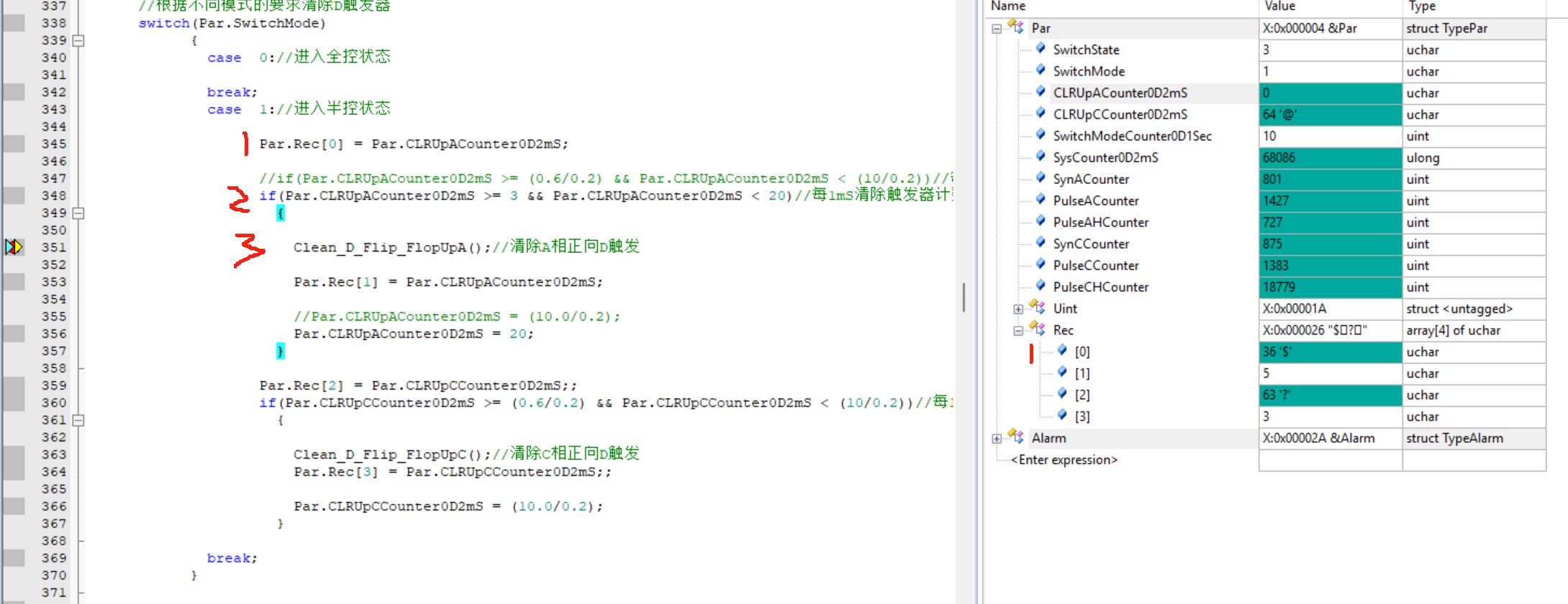Collapse code fold at line 361
The image size is (1568, 604).
[x=78, y=420]
